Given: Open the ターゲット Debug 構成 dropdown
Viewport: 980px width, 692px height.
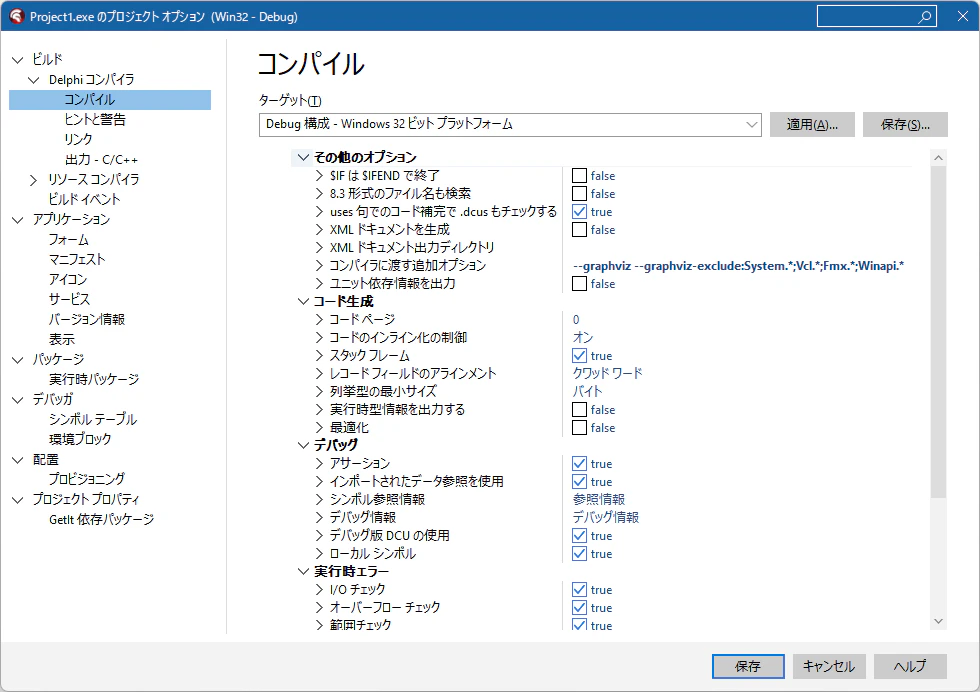Looking at the screenshot, I should (x=510, y=124).
